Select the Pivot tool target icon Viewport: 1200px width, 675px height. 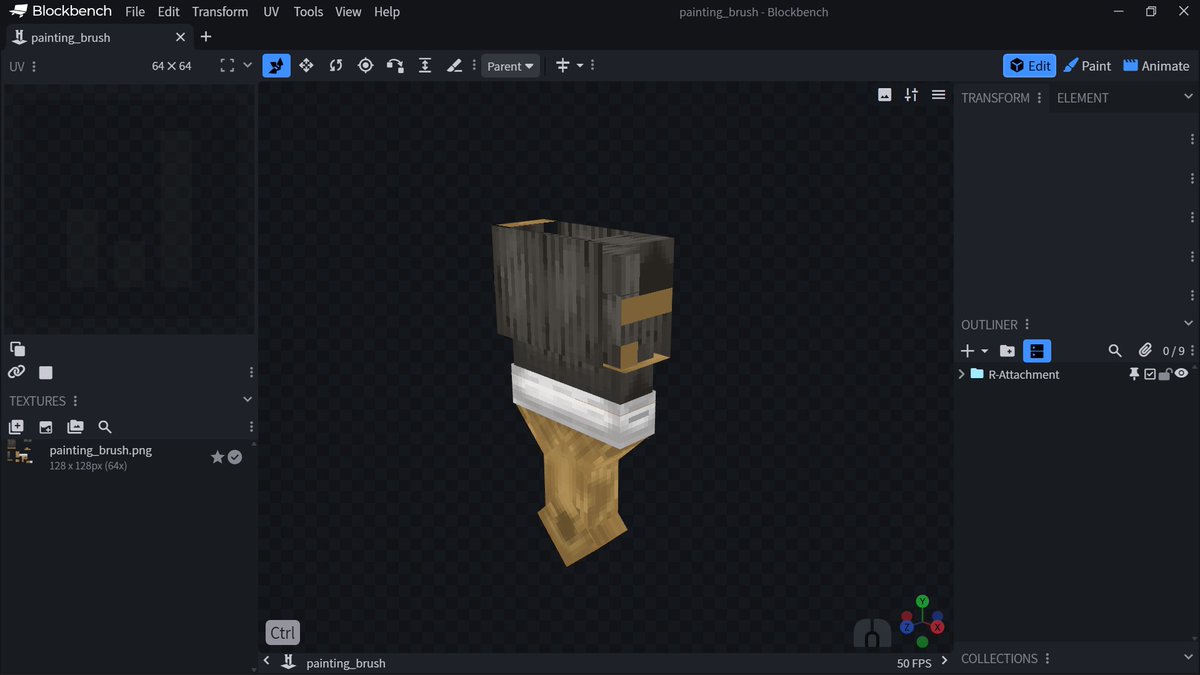point(366,65)
